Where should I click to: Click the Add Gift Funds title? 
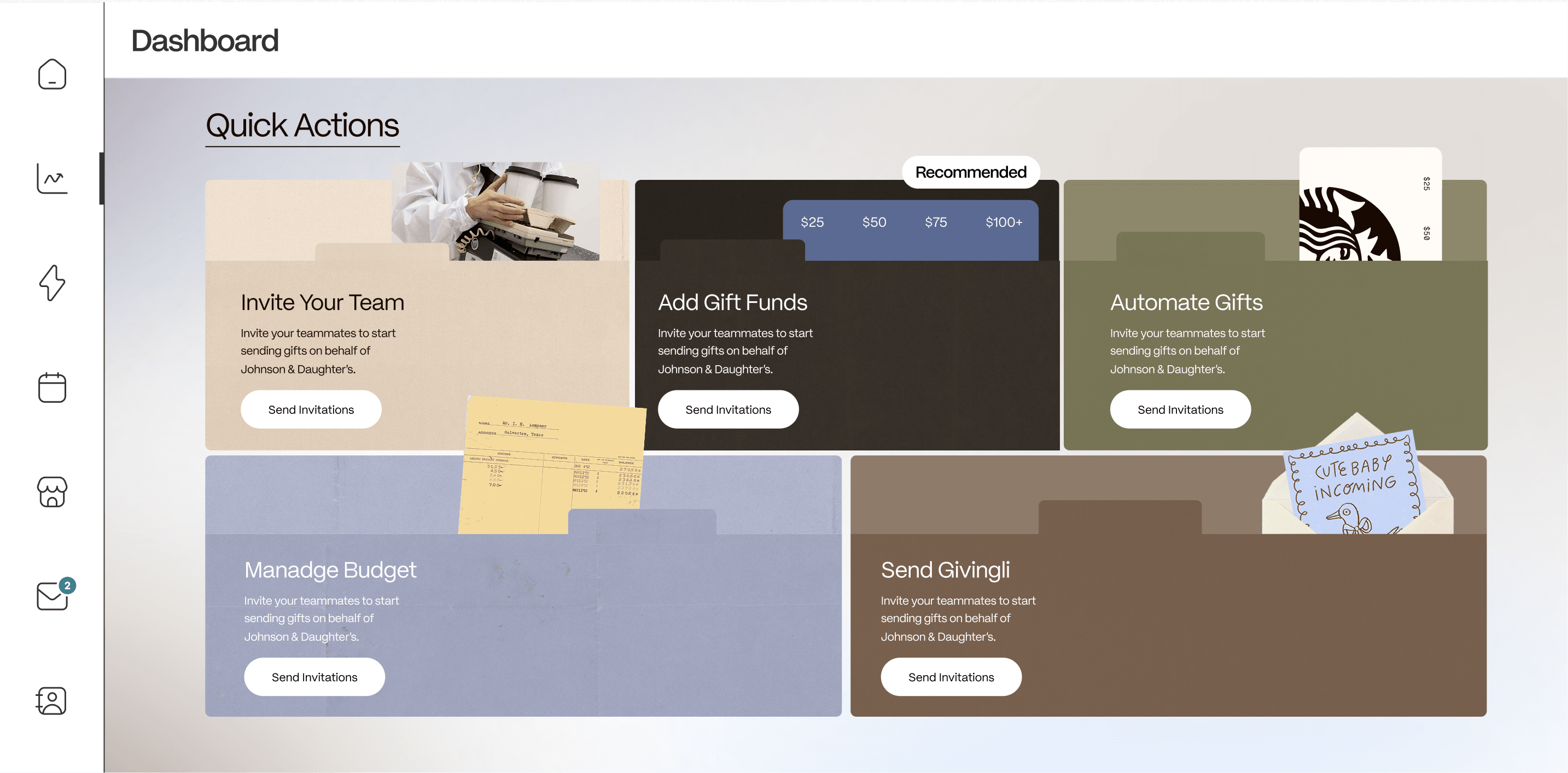tap(732, 302)
